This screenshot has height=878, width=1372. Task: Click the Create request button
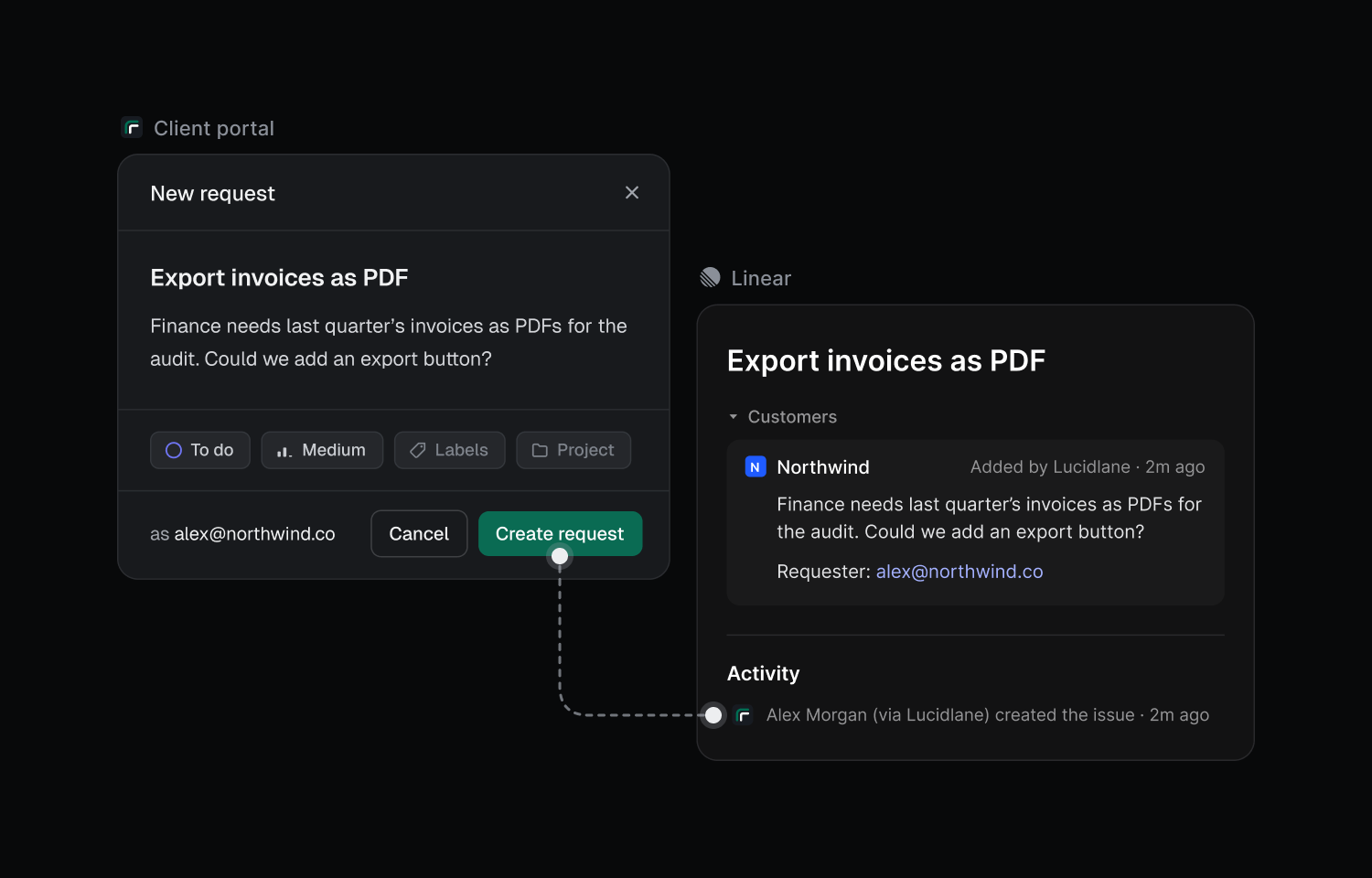[560, 533]
